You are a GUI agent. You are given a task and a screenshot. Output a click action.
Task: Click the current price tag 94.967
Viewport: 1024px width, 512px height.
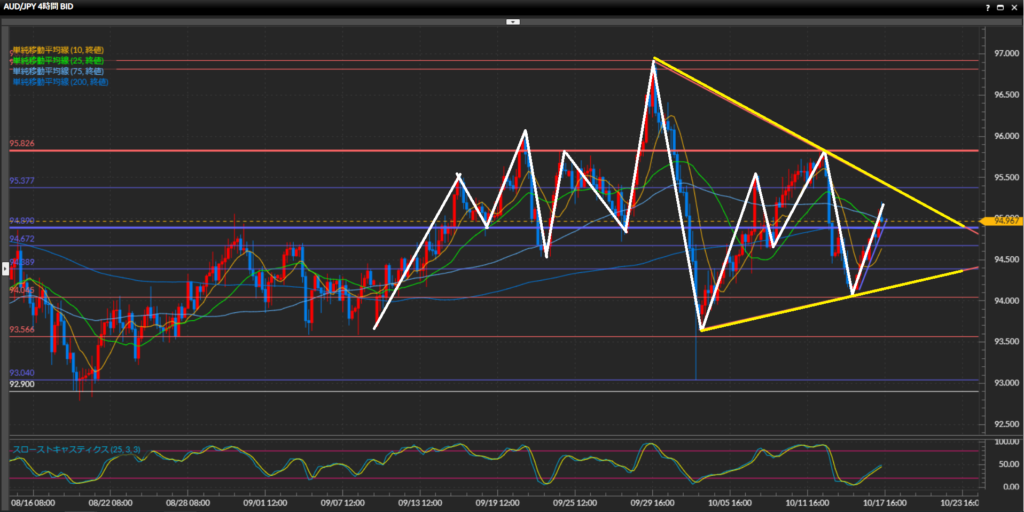point(1000,219)
